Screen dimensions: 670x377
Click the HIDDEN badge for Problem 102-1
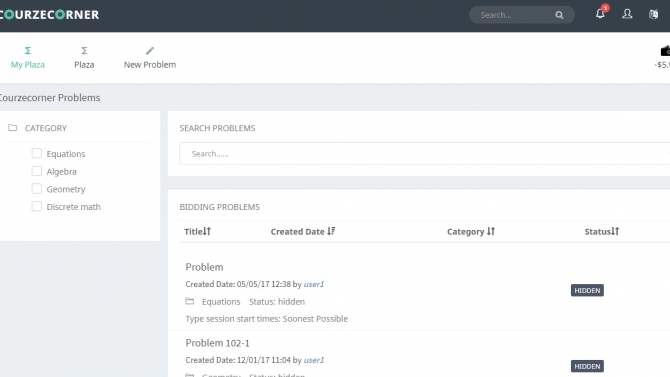coord(587,366)
